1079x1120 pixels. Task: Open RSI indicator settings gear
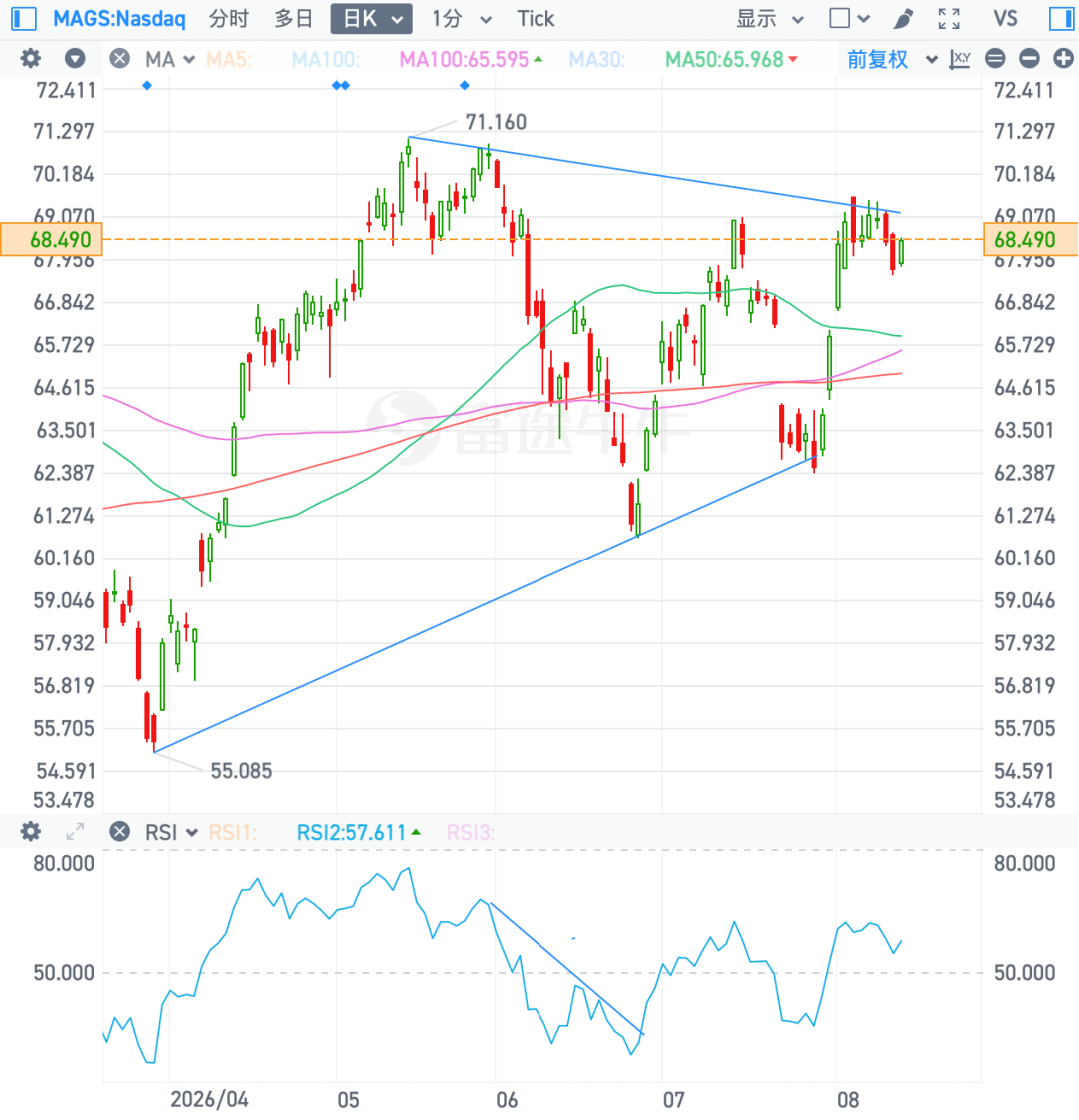click(30, 832)
